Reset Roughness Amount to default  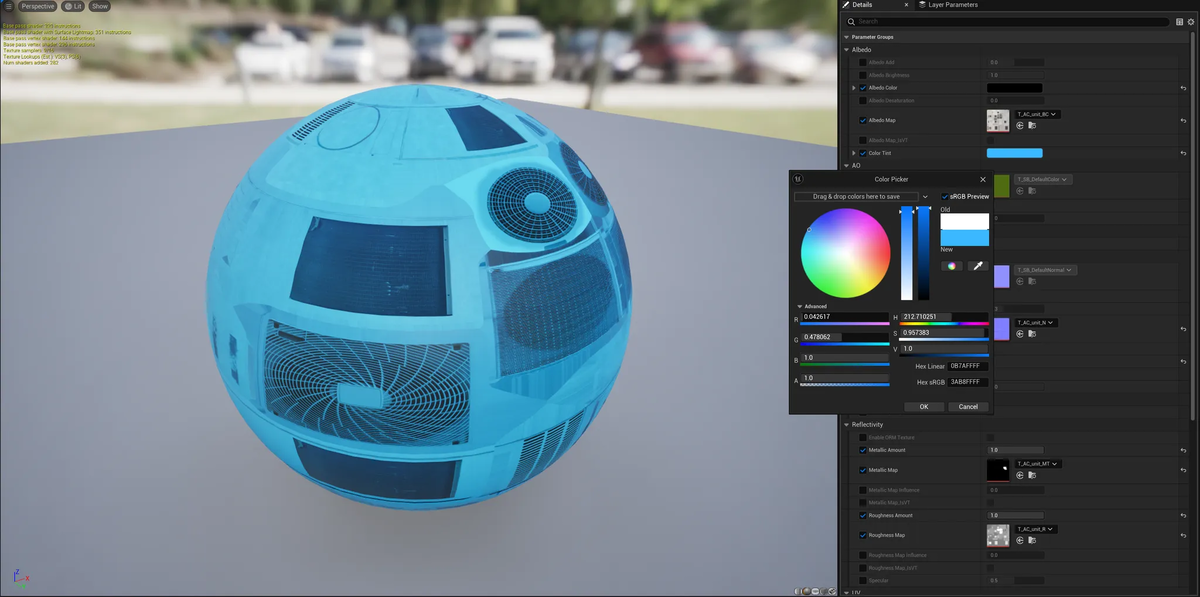1183,515
